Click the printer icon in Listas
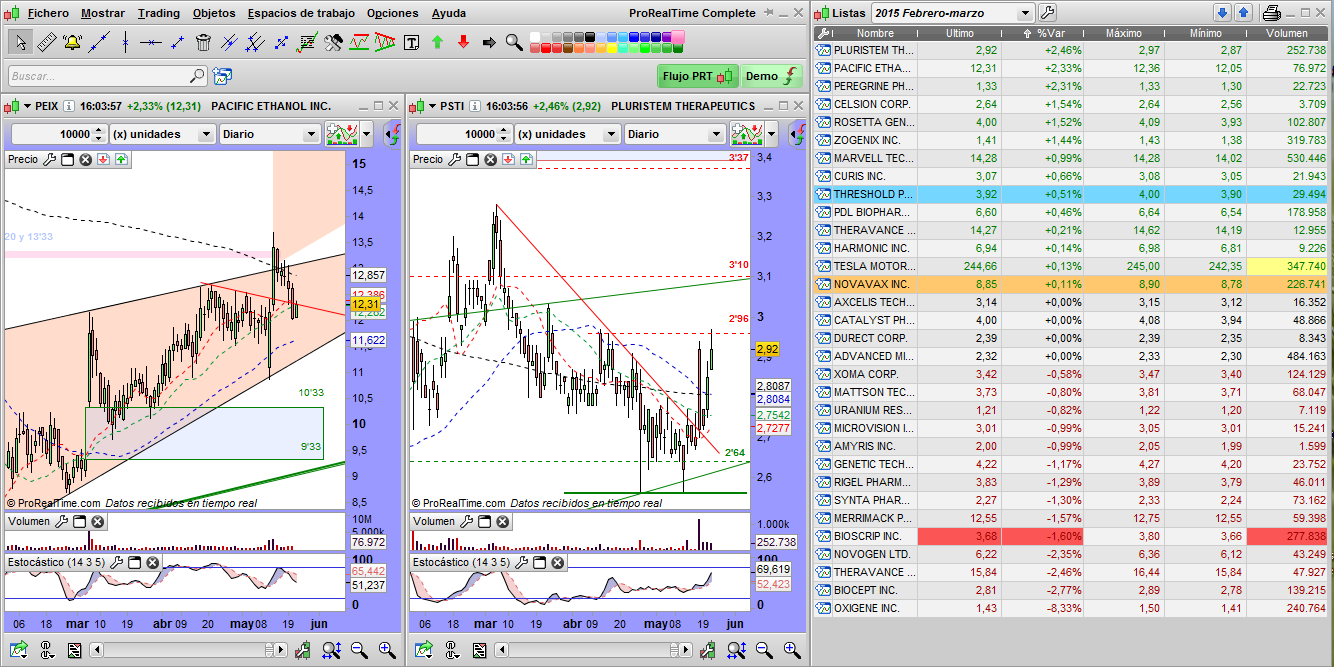The height and width of the screenshot is (667, 1334). 1272,13
